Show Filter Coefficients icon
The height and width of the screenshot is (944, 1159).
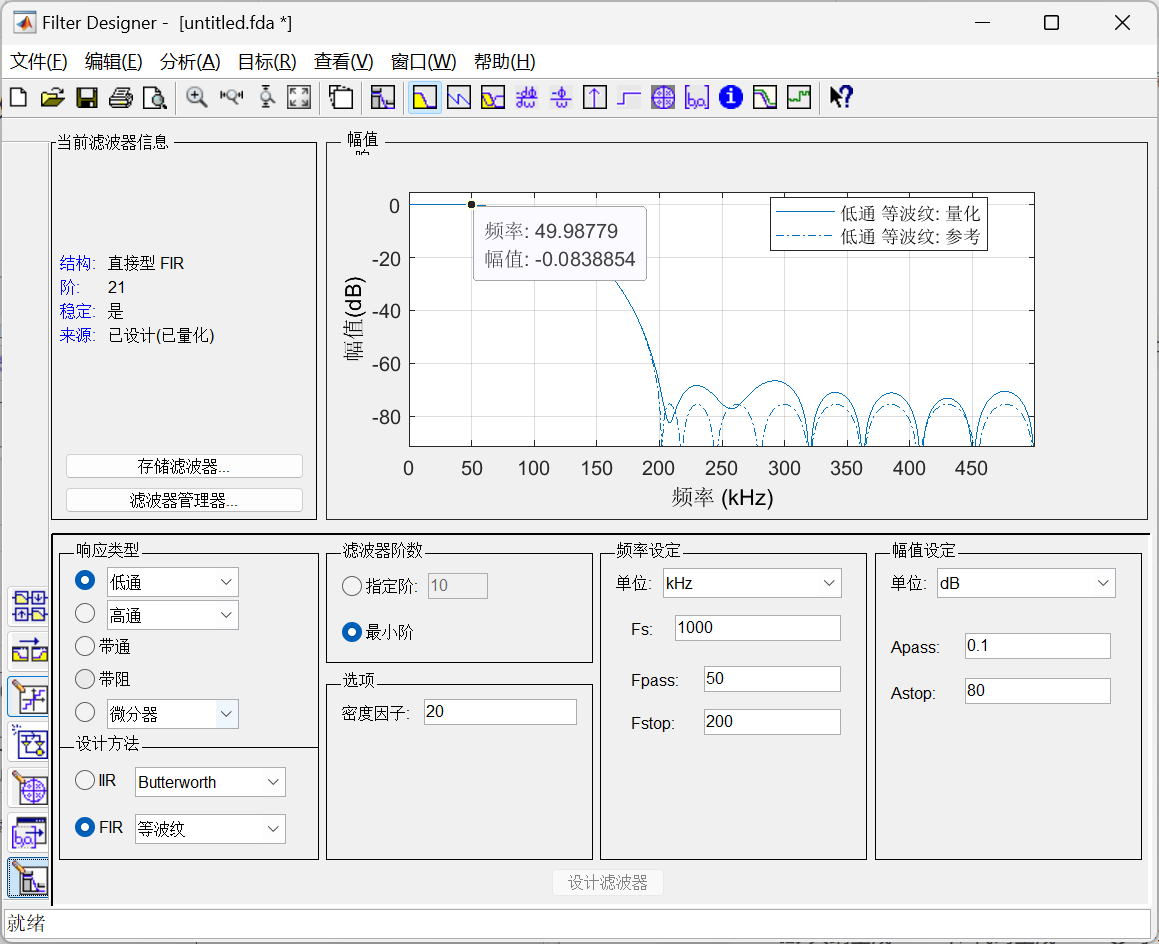click(697, 97)
